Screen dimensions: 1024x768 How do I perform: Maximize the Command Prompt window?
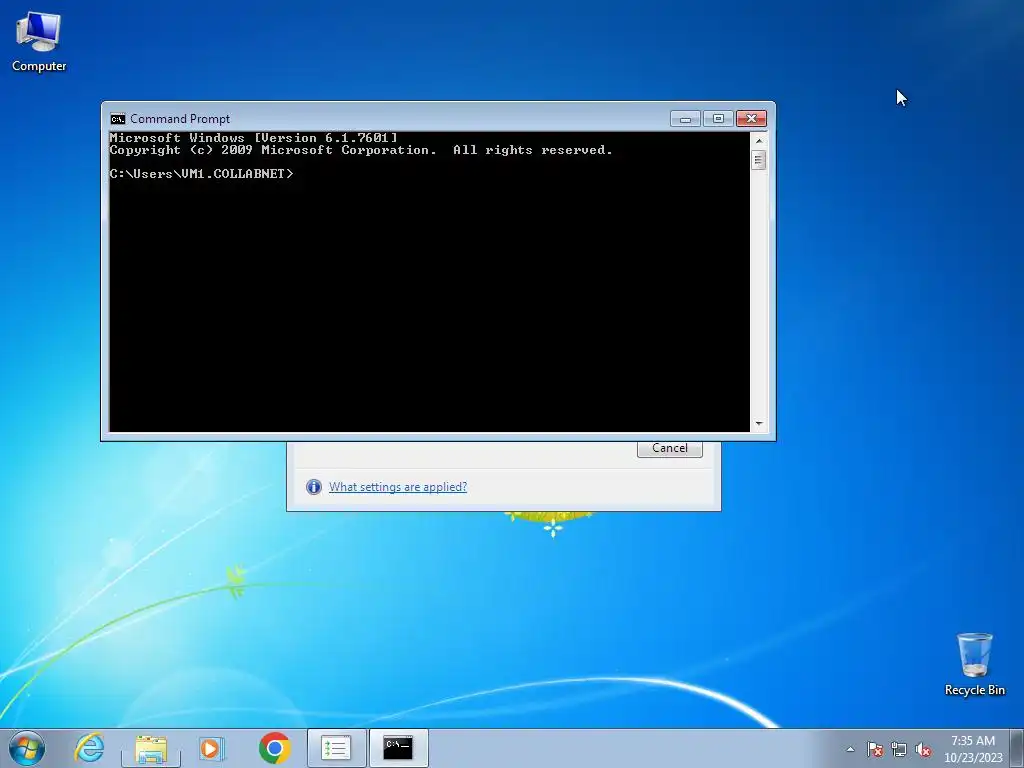point(718,119)
